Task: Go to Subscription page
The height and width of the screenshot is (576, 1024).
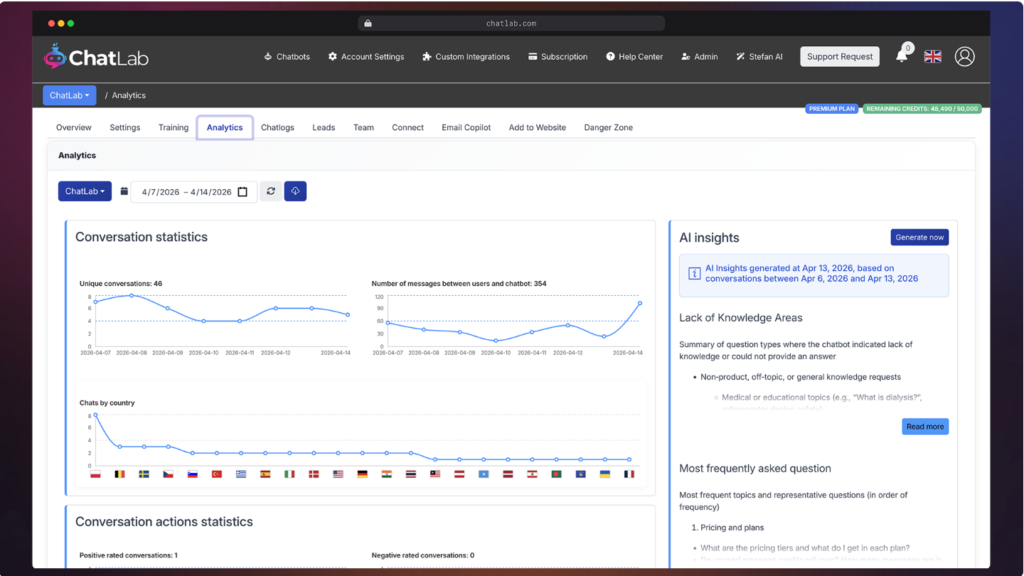Action: click(558, 57)
